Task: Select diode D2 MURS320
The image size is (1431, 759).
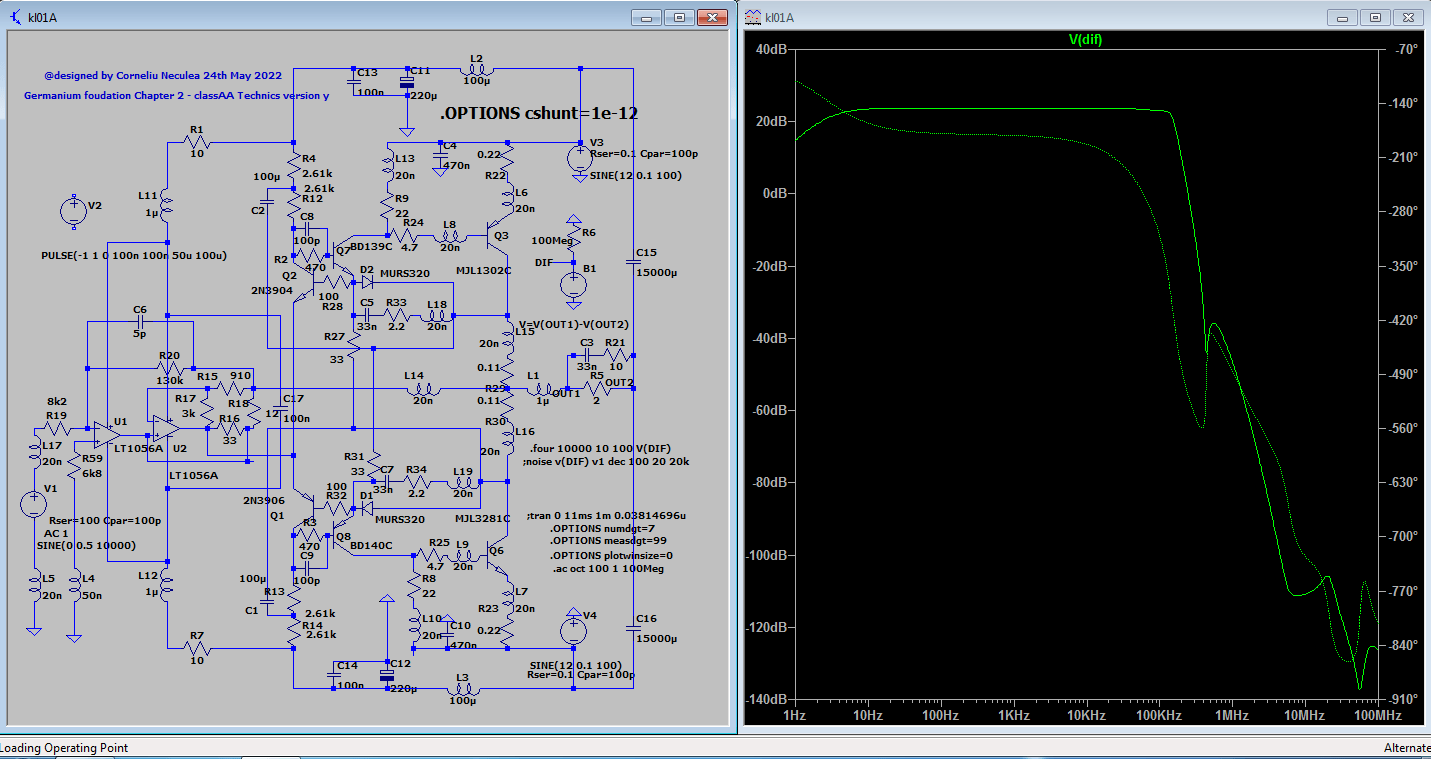Action: pos(367,282)
